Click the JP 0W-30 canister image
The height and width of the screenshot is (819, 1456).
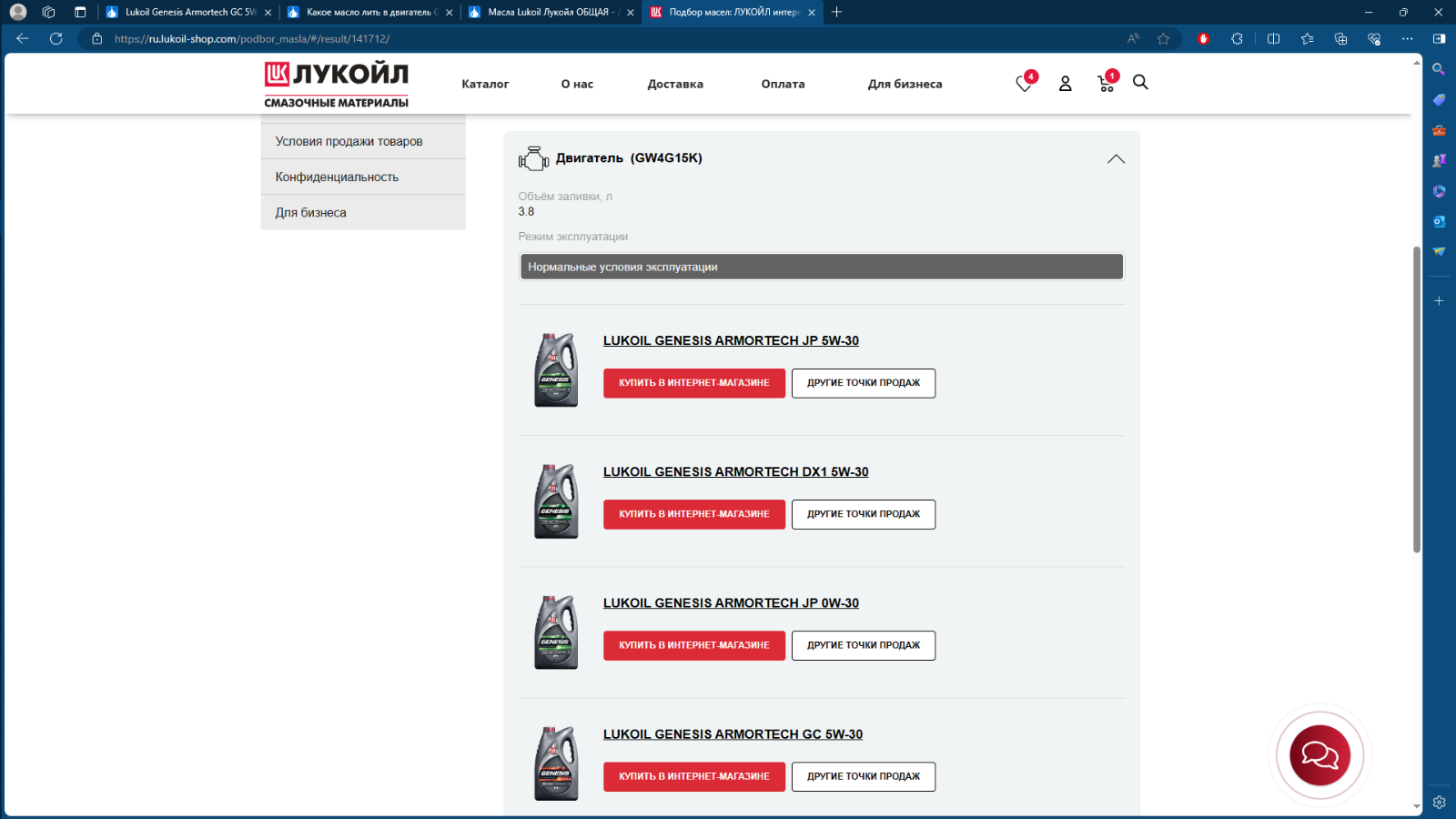tap(556, 632)
